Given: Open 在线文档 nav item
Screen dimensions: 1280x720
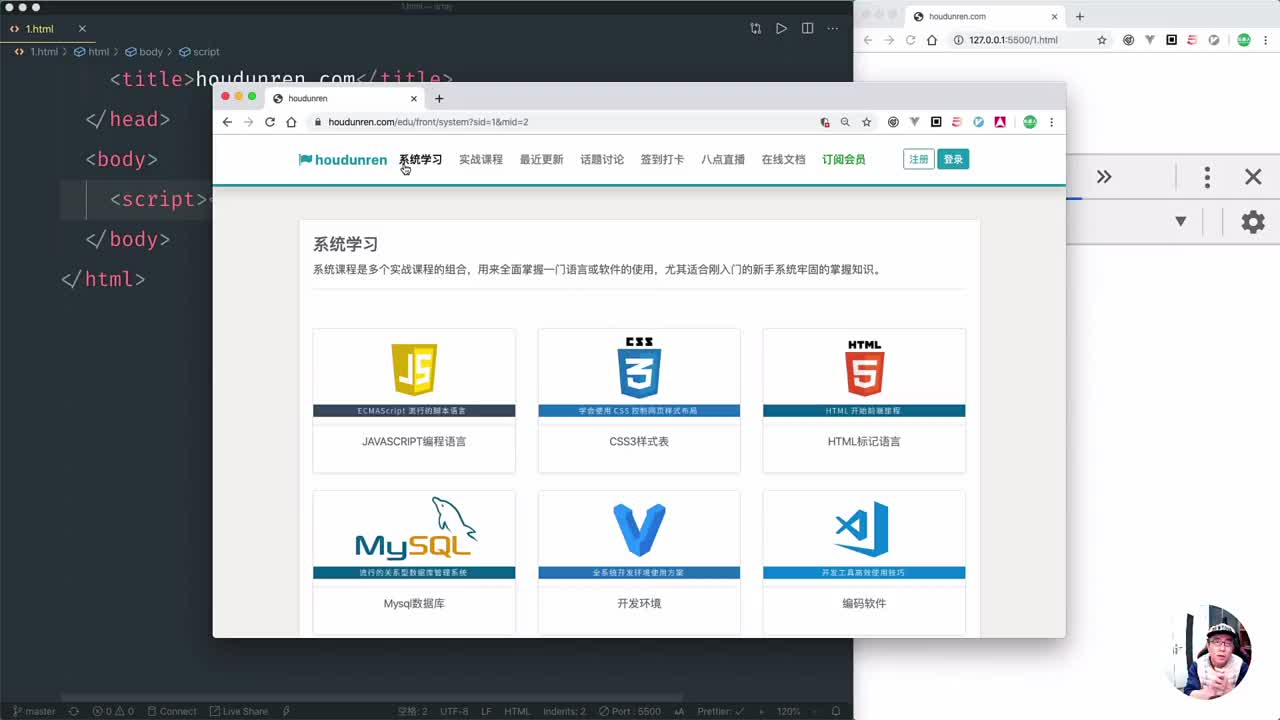Looking at the screenshot, I should pos(783,160).
